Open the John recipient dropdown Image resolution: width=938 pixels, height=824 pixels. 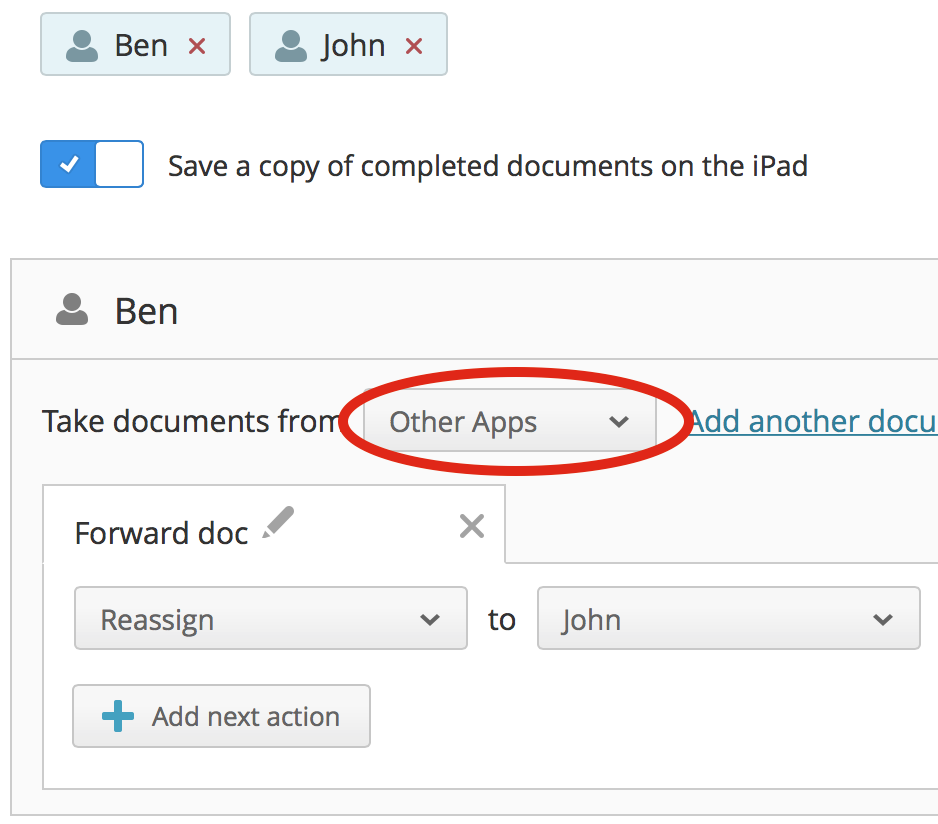point(728,620)
